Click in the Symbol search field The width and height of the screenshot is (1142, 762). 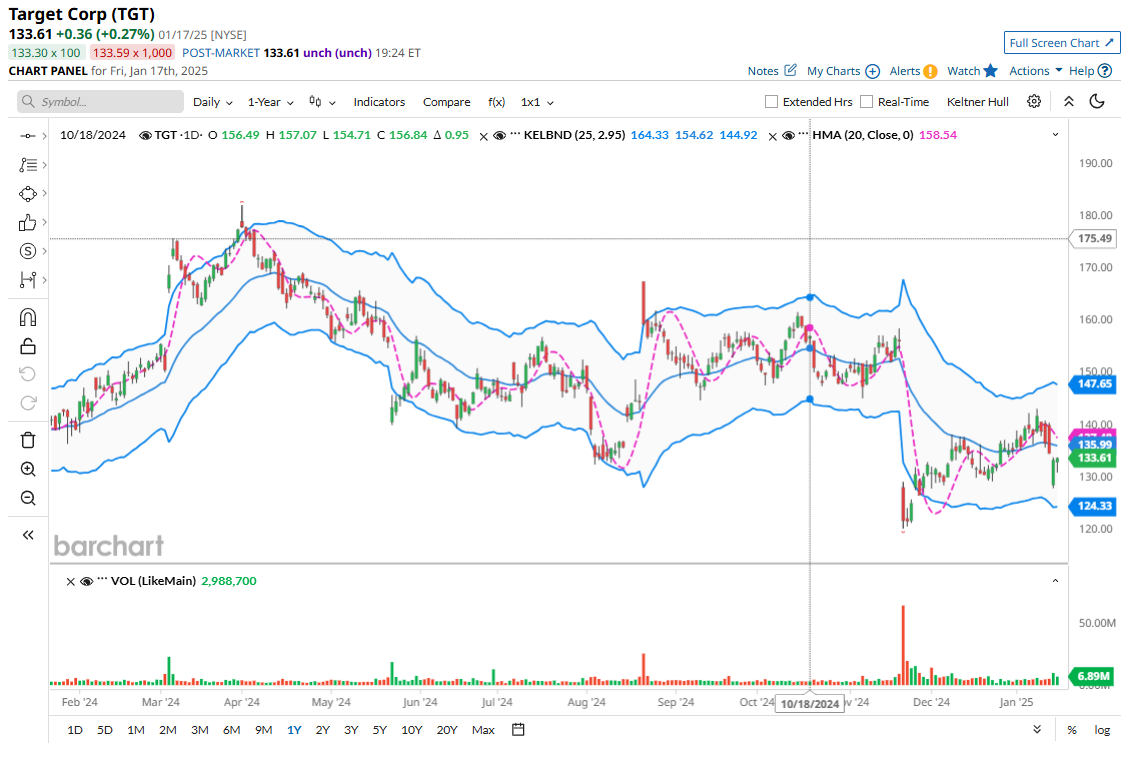[x=100, y=102]
